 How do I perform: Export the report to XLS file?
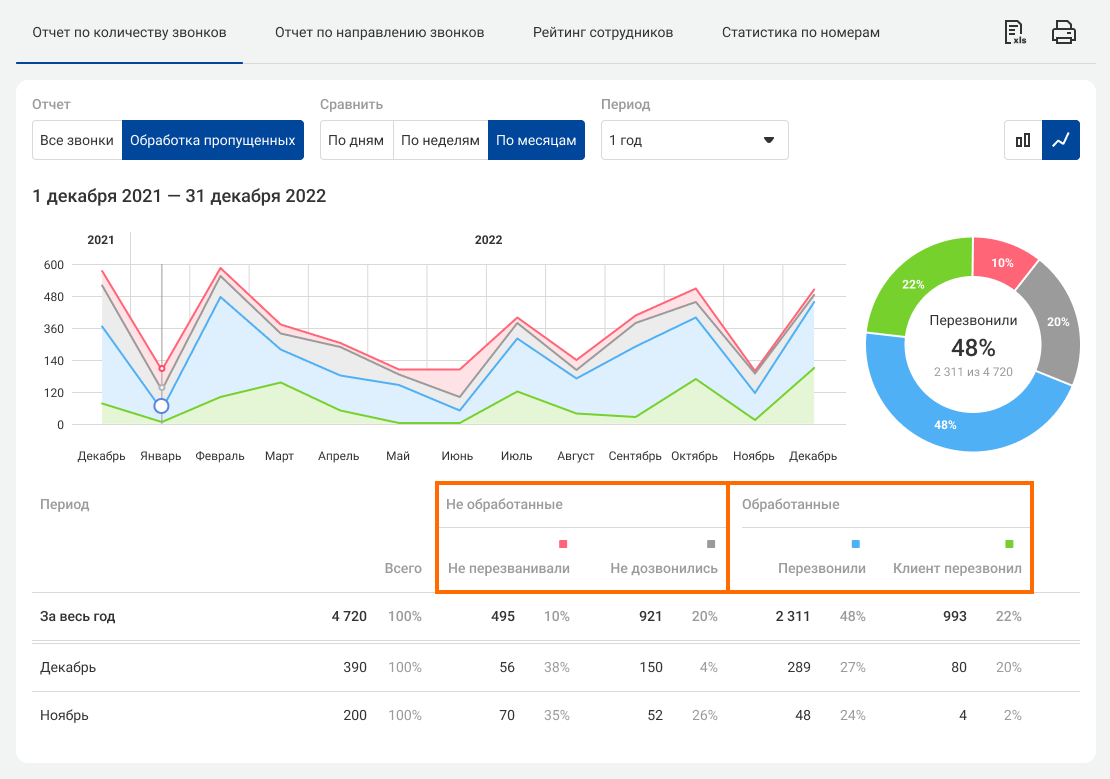pyautogui.click(x=1015, y=33)
